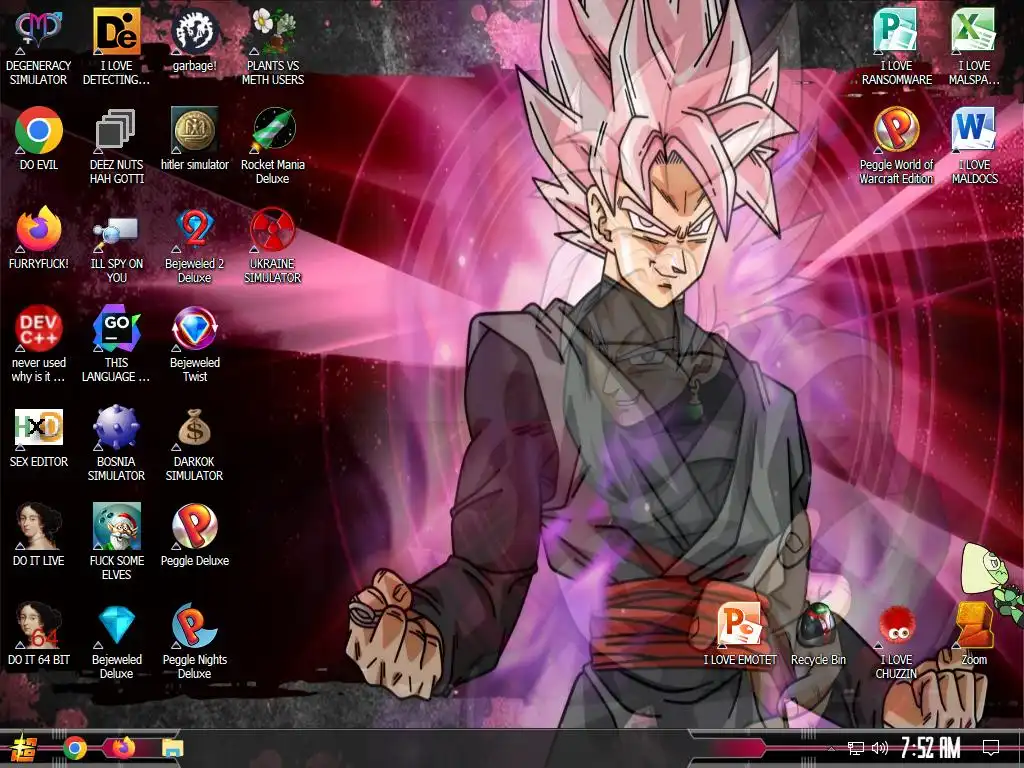The width and height of the screenshot is (1024, 768).
Task: Open the volume control in tray
Action: tap(880, 748)
